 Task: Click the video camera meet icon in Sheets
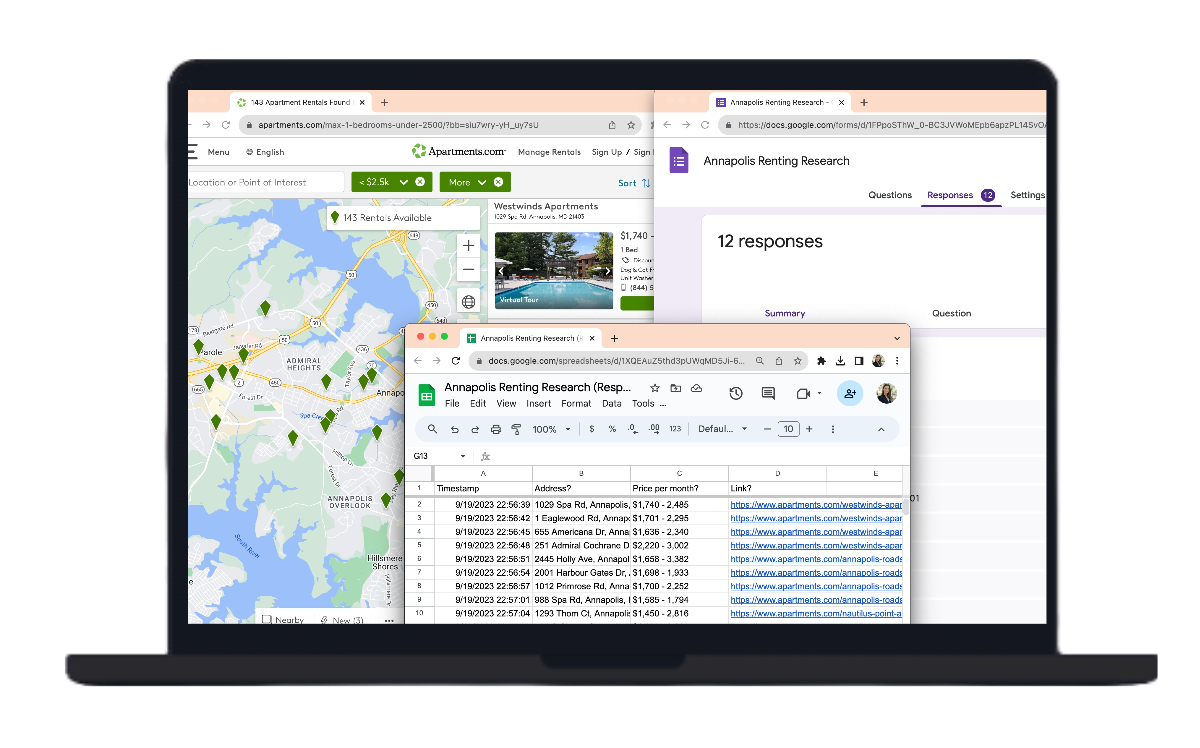803,393
